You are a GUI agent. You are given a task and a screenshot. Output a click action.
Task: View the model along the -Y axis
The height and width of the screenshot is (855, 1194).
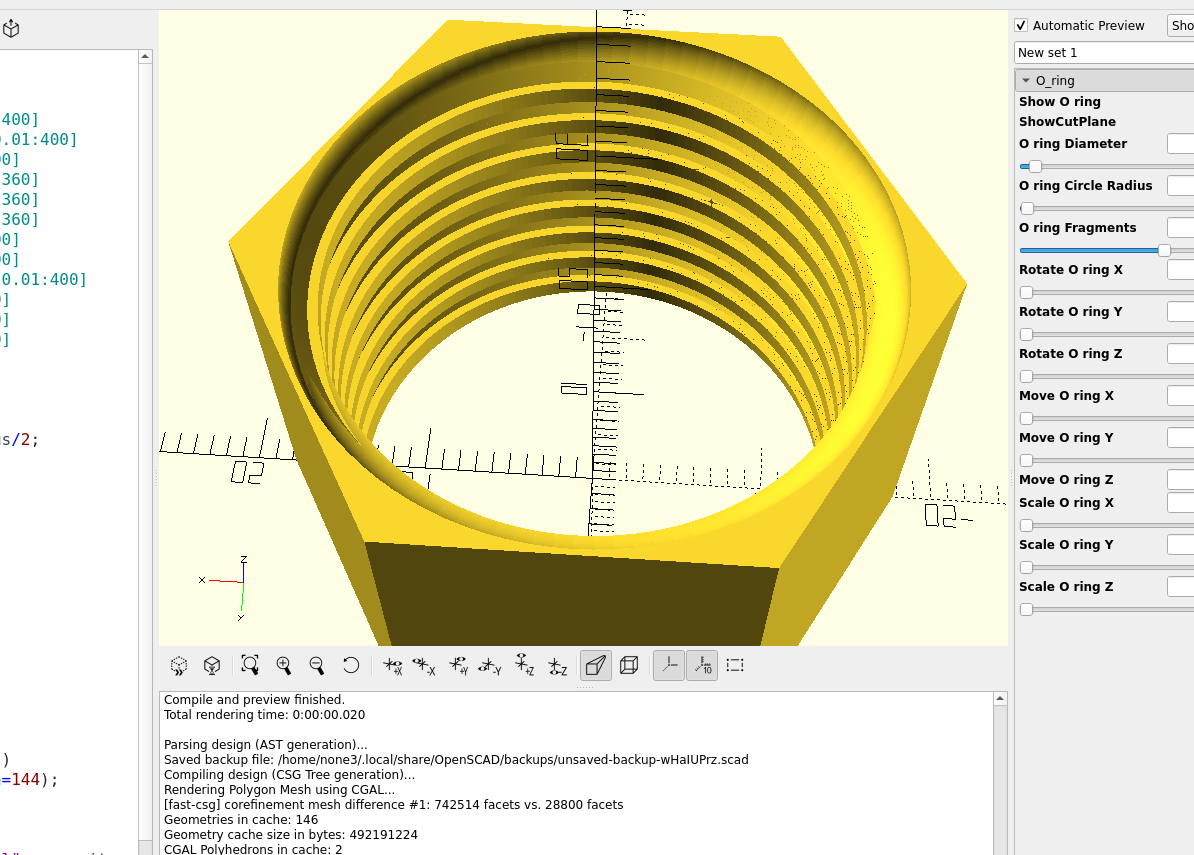490,666
